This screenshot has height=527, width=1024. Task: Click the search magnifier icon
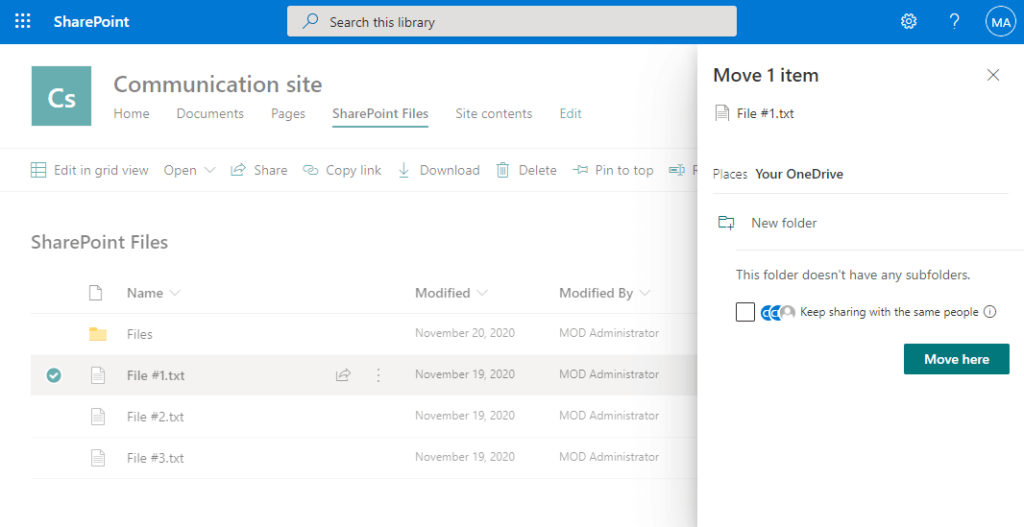pos(310,22)
